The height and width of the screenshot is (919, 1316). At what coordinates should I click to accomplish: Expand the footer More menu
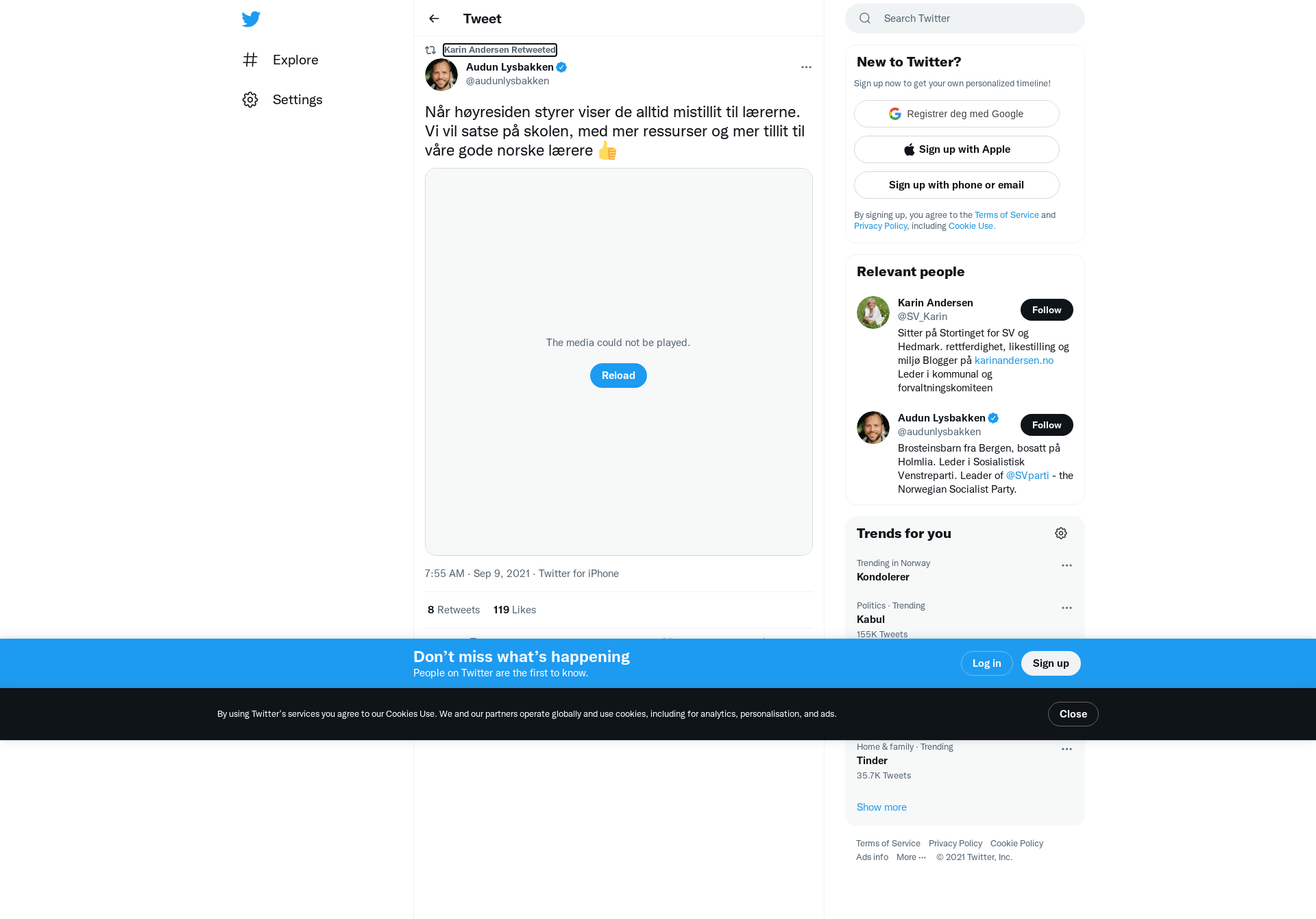tap(911, 857)
